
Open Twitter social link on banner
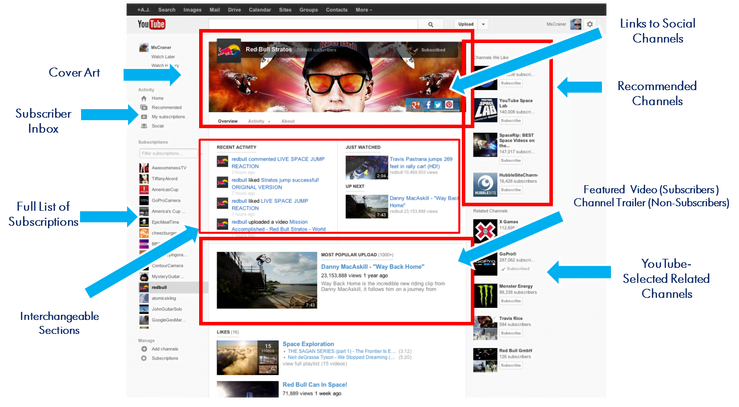(438, 105)
